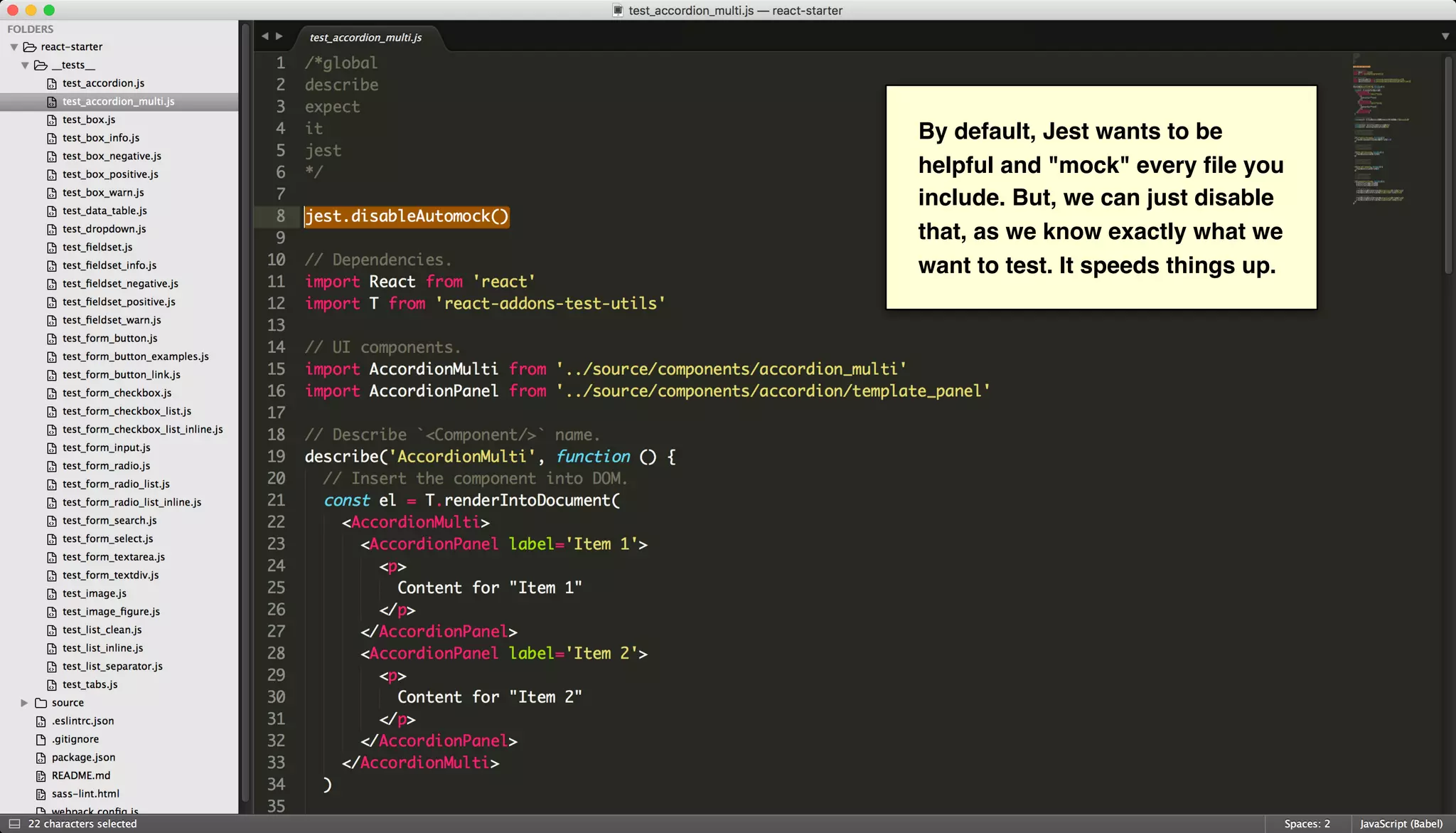Collapse the react-starter folder triangle
The image size is (1456, 833).
click(x=14, y=47)
